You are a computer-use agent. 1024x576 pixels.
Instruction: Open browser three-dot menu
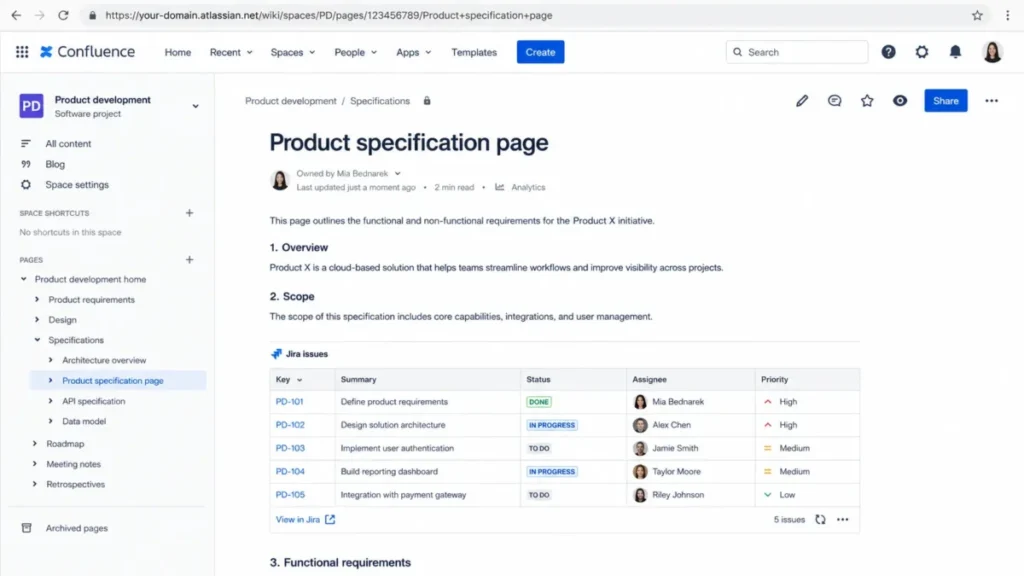[1008, 15]
